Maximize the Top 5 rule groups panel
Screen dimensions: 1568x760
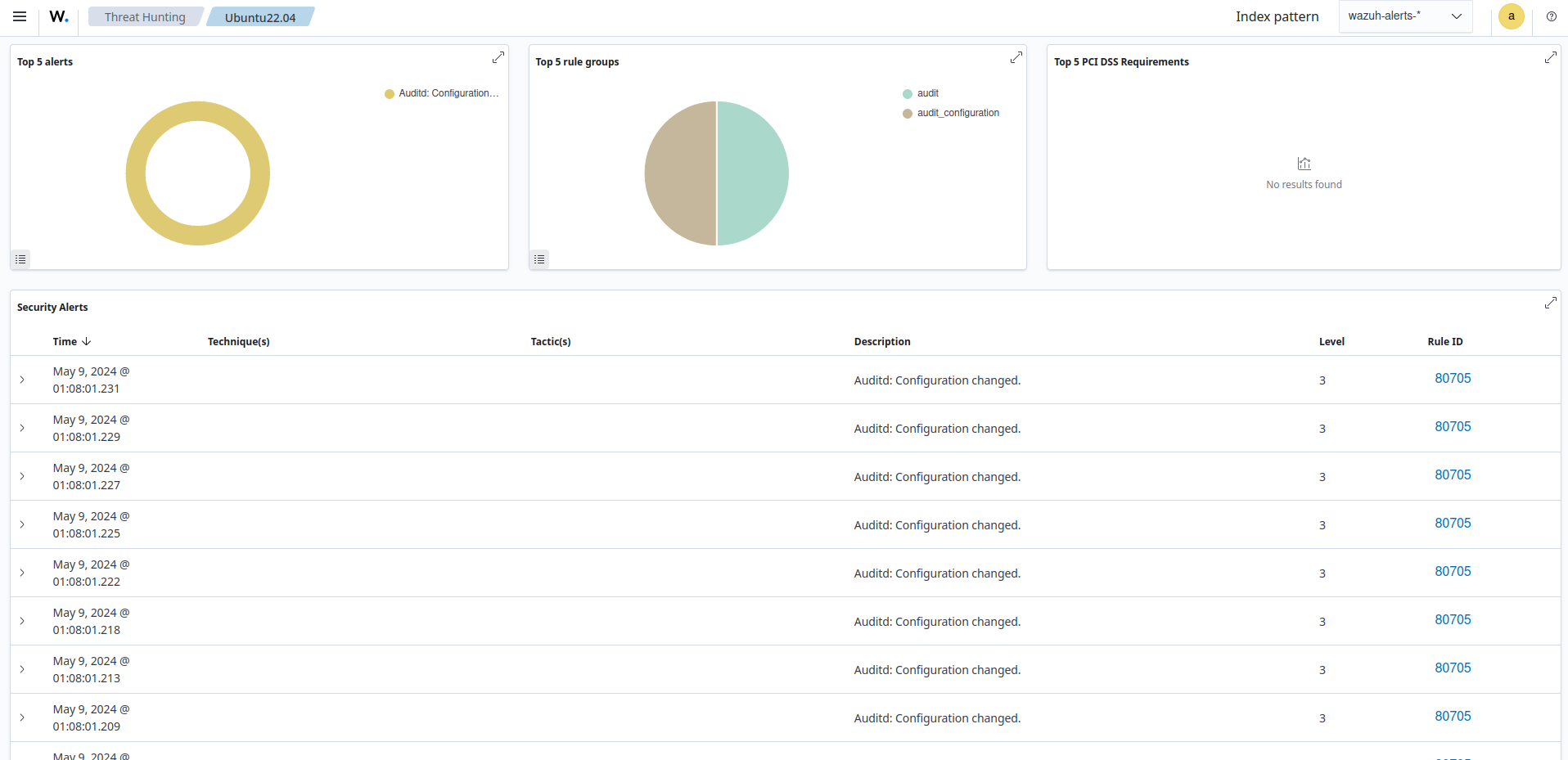coord(1016,57)
